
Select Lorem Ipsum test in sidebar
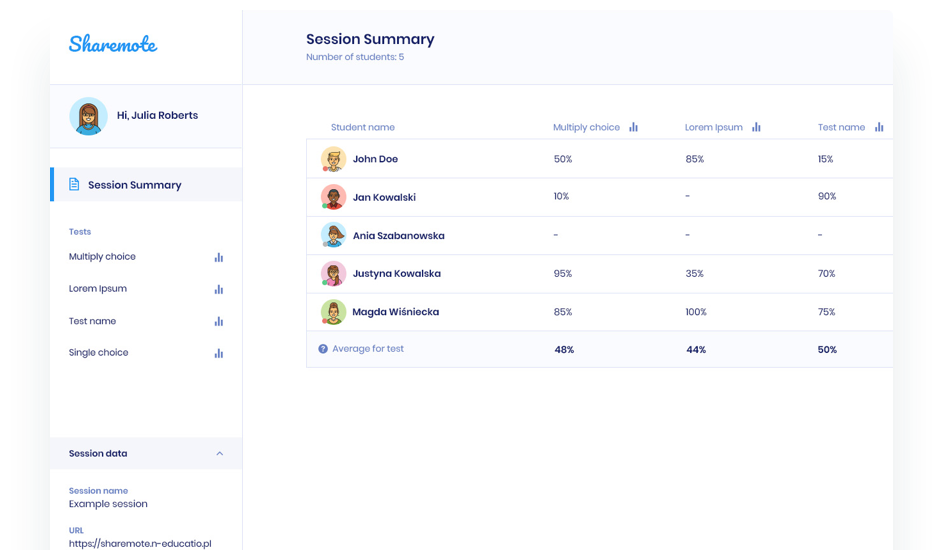point(97,289)
